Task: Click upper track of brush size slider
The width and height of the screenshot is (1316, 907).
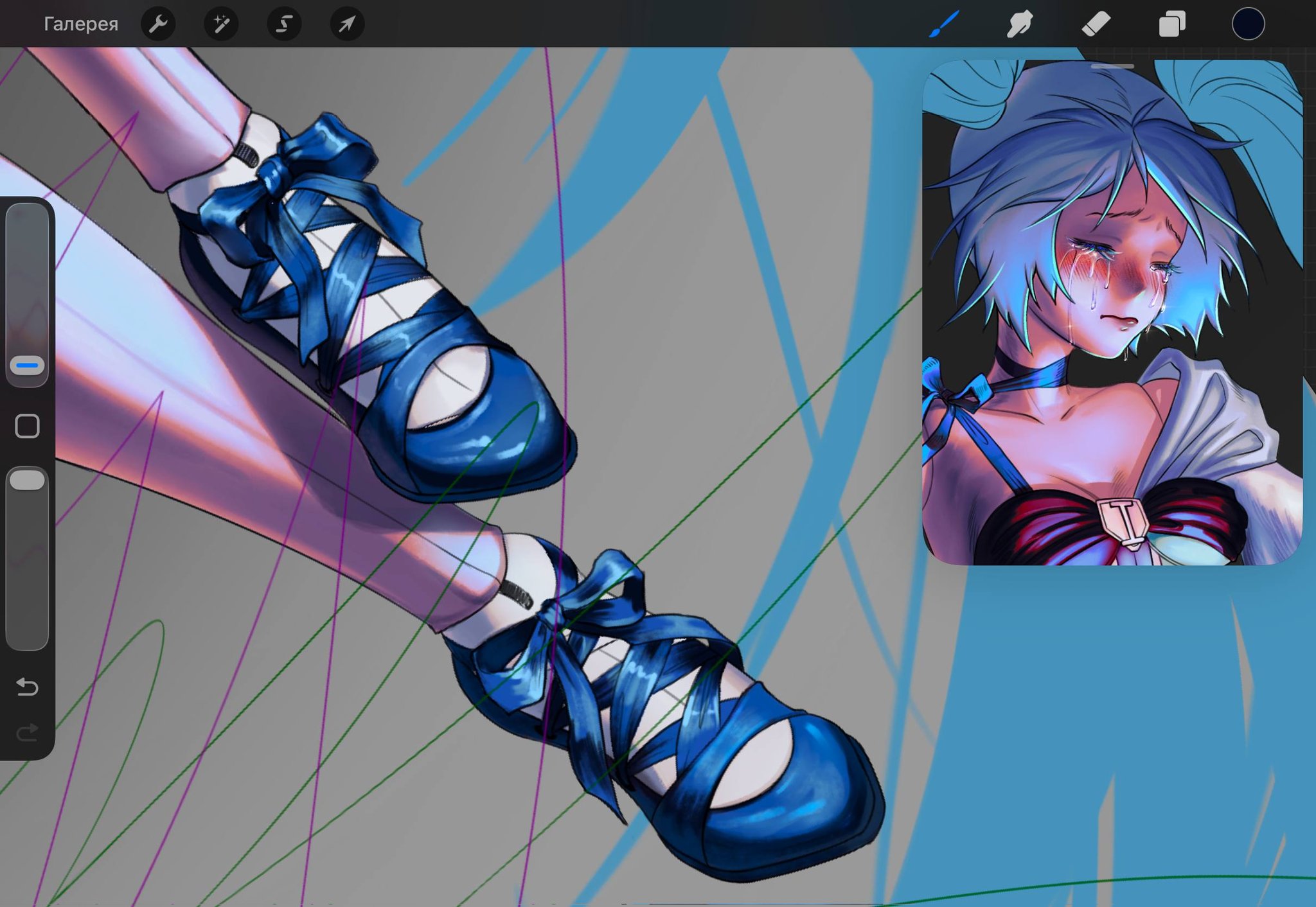Action: click(x=27, y=270)
